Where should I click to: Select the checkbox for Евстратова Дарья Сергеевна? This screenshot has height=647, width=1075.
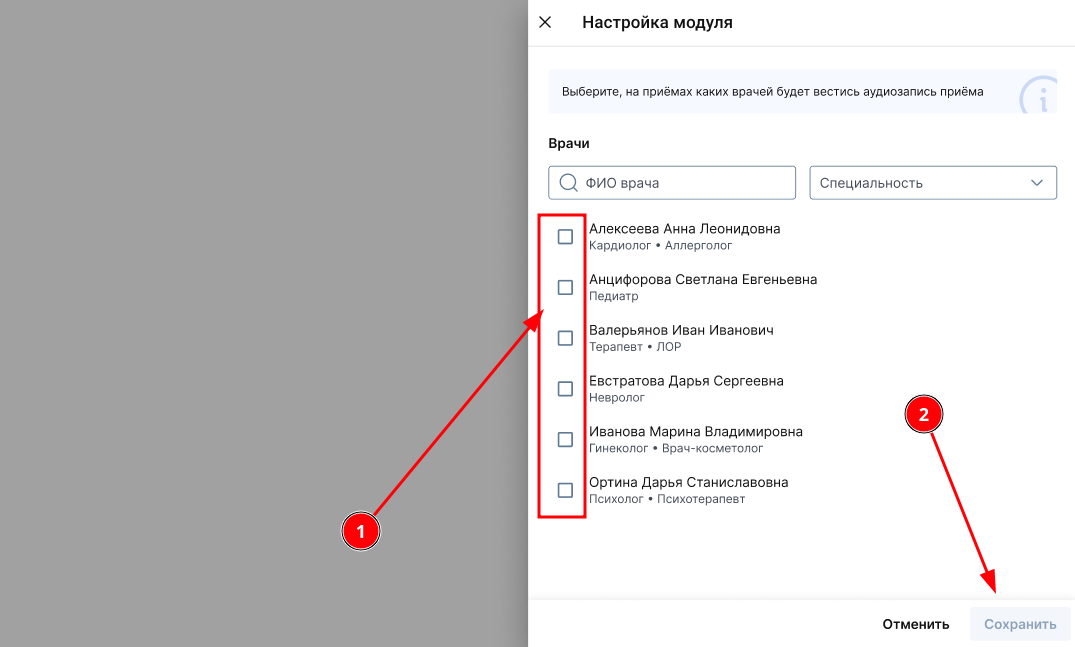pyautogui.click(x=565, y=389)
